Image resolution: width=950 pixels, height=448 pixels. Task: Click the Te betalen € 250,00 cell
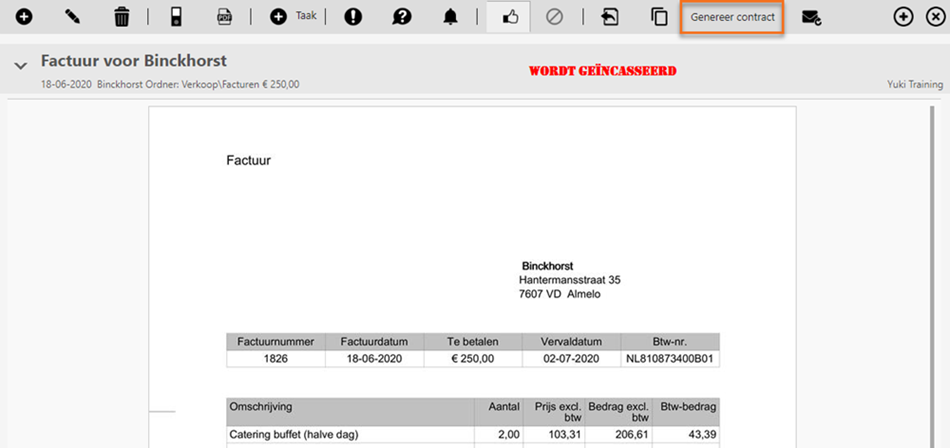[x=473, y=358]
